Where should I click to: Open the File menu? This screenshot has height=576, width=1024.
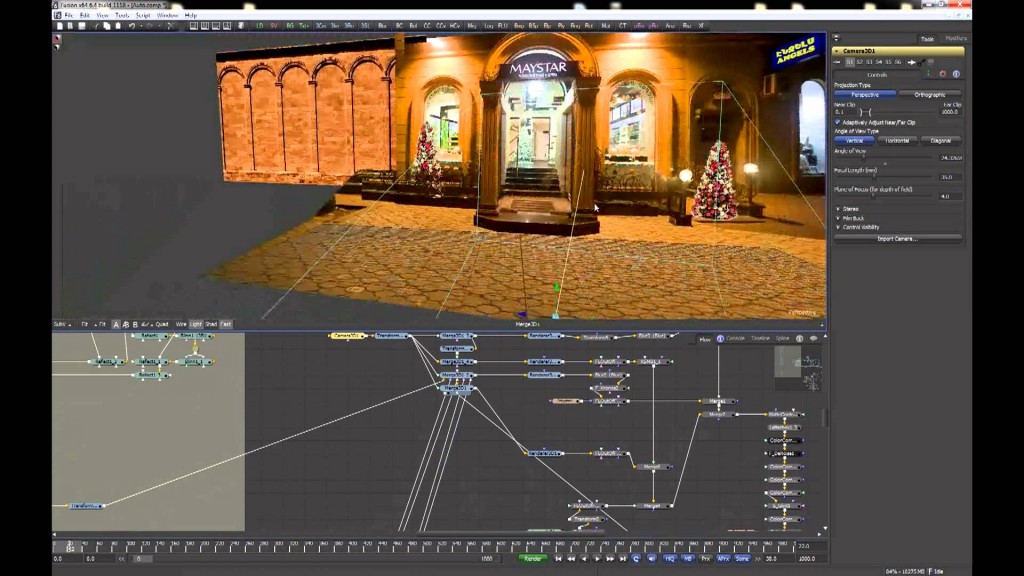[69, 15]
